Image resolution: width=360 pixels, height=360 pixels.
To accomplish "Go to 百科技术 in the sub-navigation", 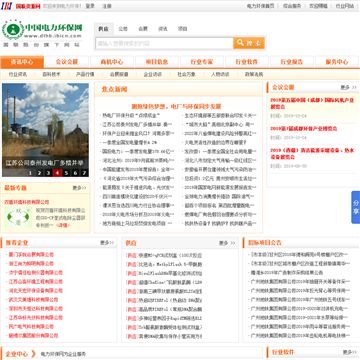I will [x=51, y=74].
